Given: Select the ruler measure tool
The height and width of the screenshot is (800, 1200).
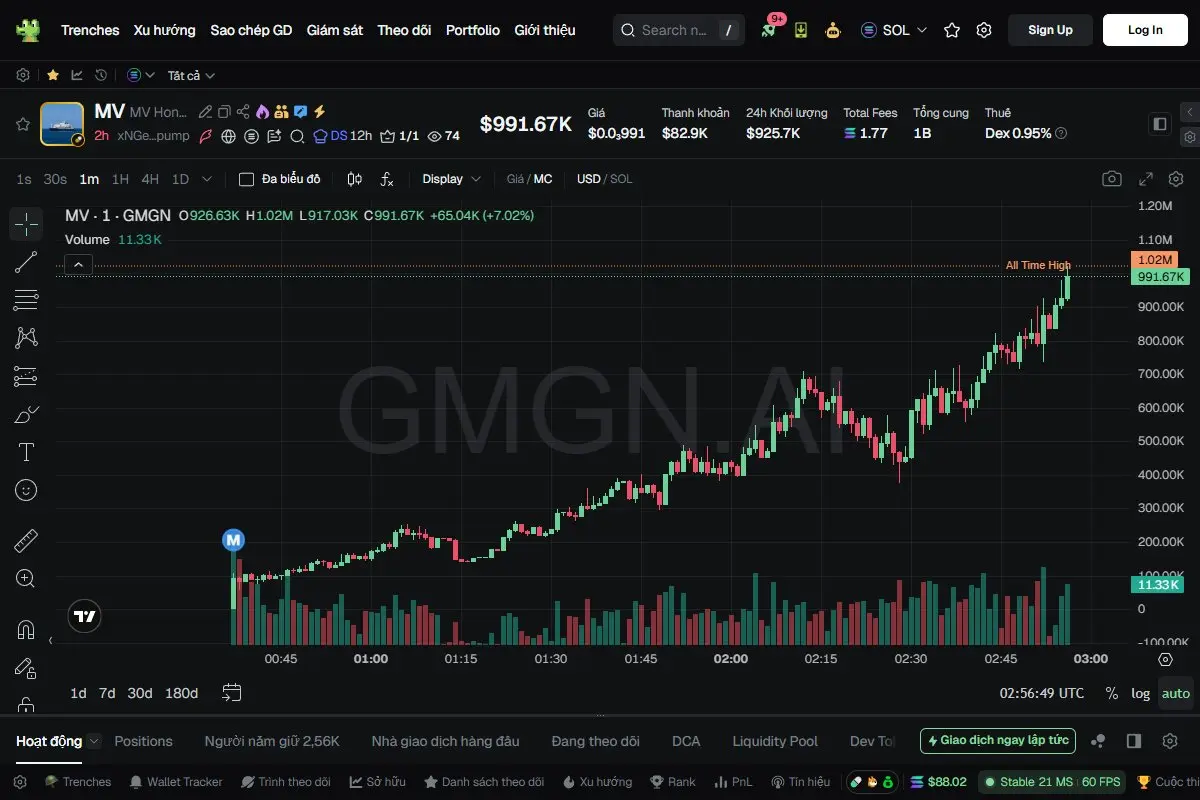Looking at the screenshot, I should coord(26,541).
